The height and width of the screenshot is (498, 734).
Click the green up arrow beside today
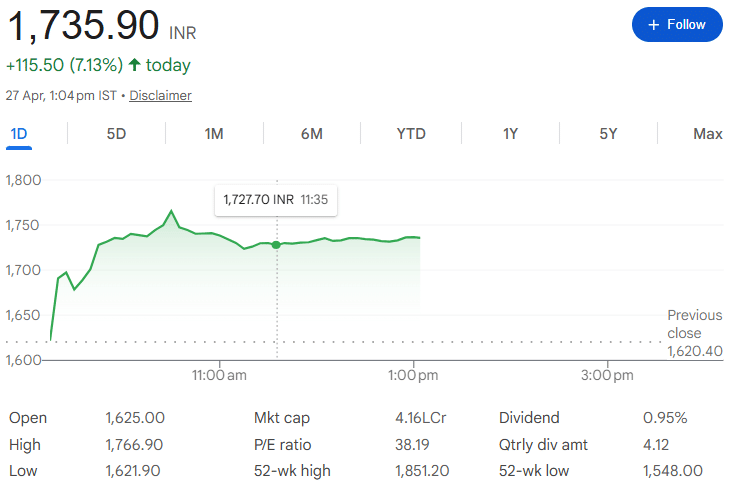click(x=135, y=65)
